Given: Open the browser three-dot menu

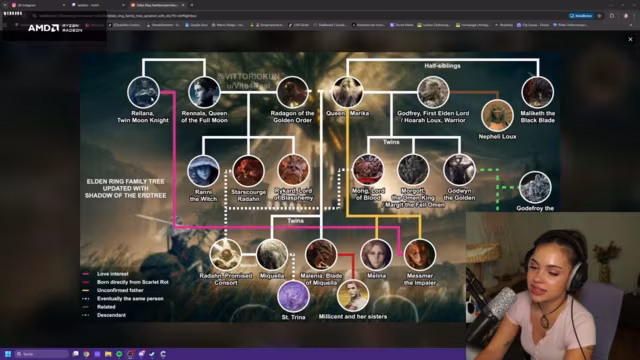Looking at the screenshot, I should pos(635,16).
